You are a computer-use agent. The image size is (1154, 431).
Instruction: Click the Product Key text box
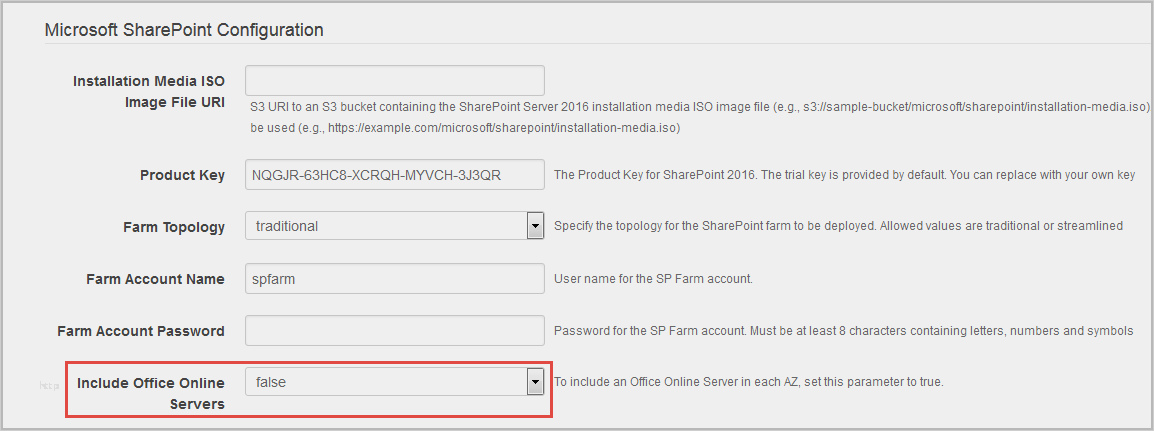394,174
